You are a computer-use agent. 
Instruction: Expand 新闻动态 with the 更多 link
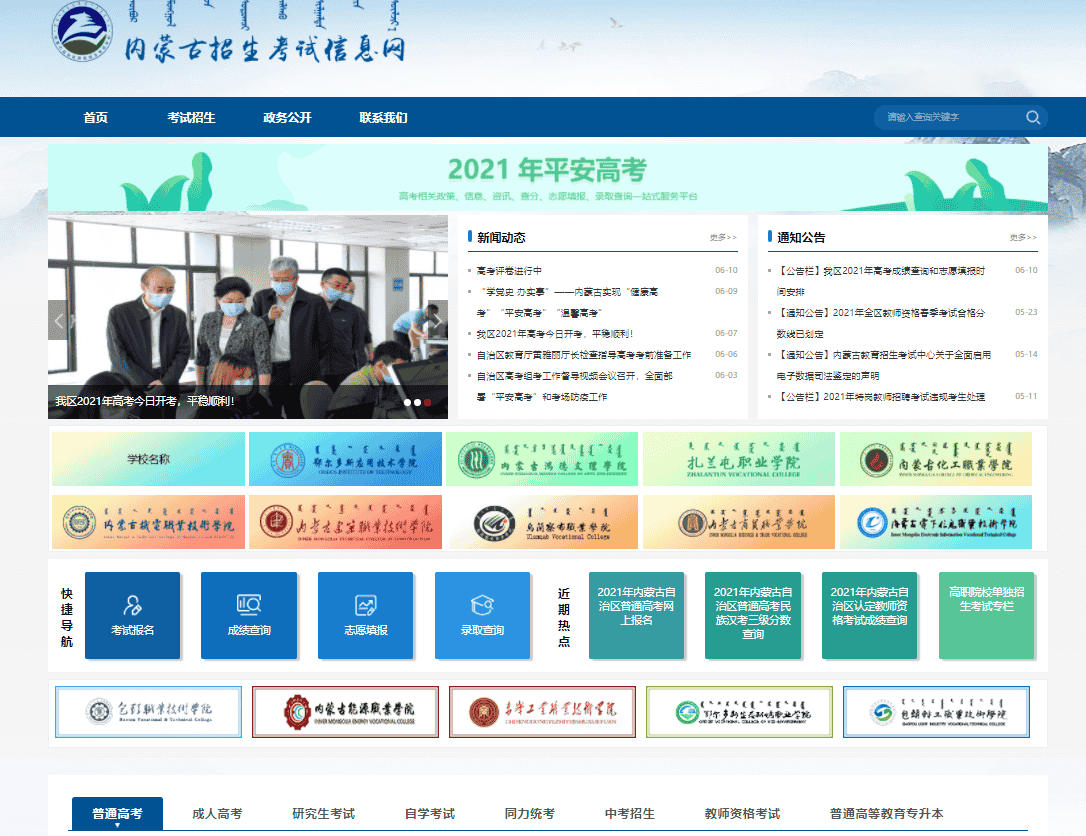coord(723,238)
